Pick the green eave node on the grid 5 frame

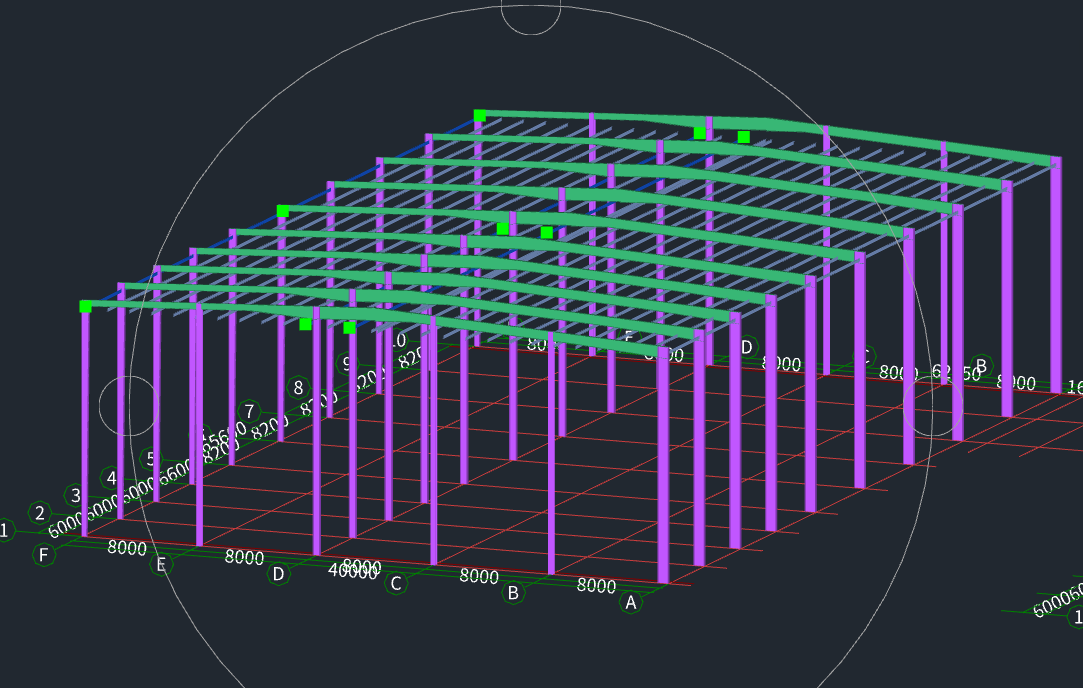282,211
